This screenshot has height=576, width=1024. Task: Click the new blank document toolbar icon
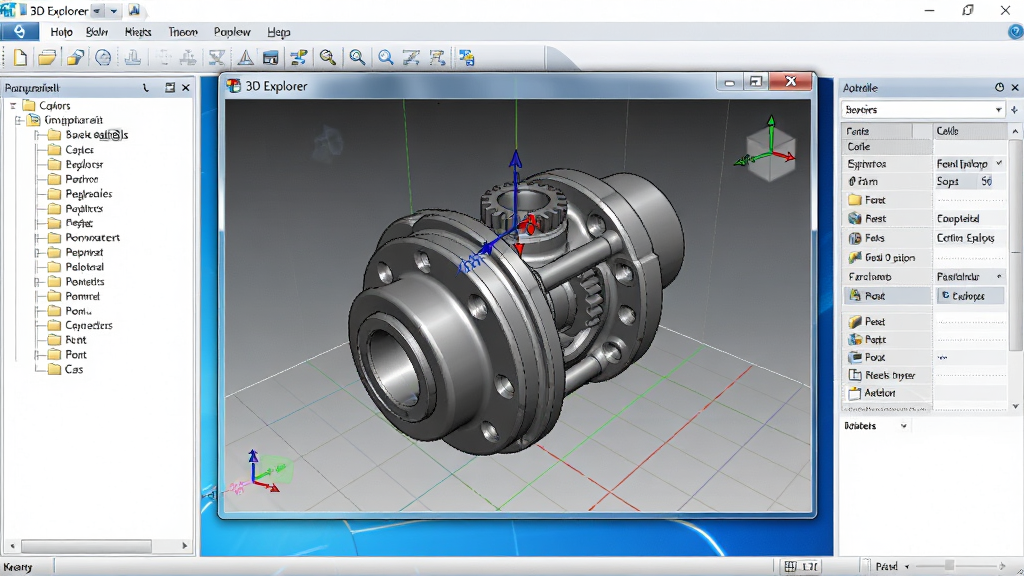coord(20,57)
